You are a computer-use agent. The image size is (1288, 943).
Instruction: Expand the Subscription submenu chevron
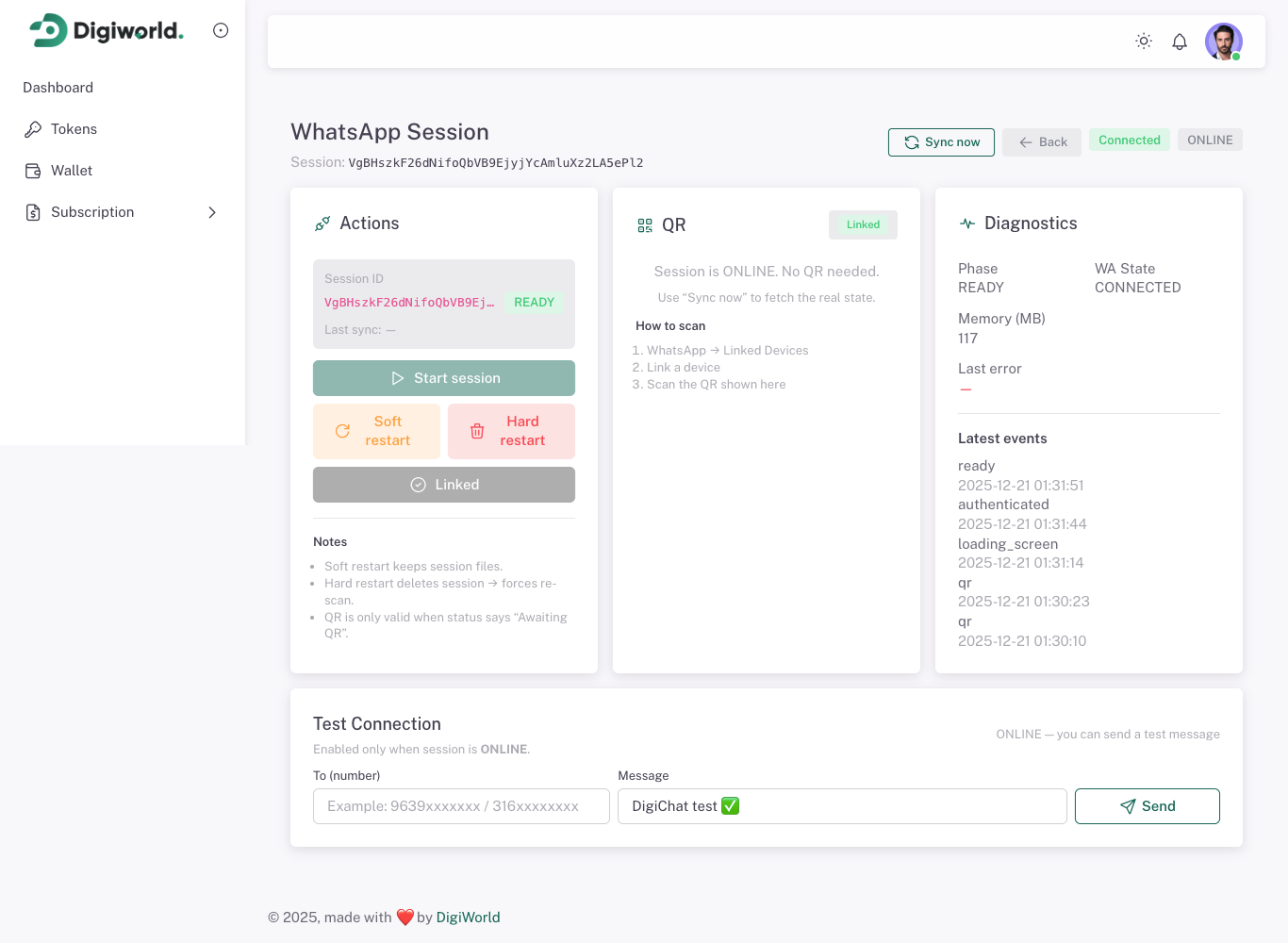click(212, 212)
